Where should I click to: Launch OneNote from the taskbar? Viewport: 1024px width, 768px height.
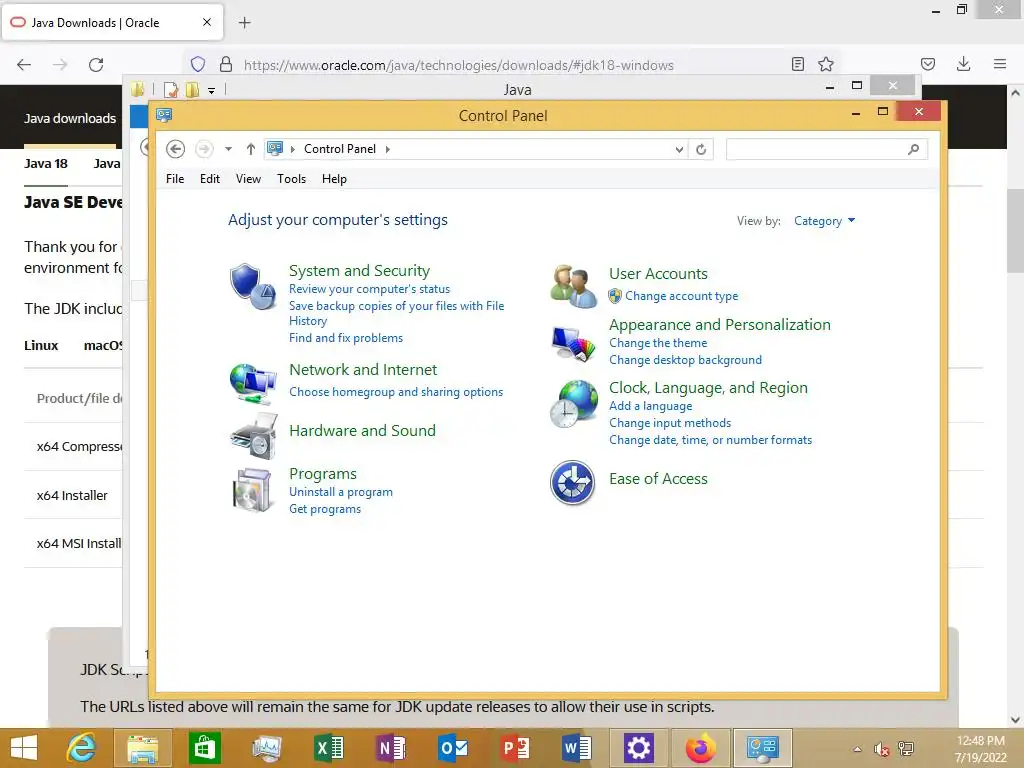(391, 748)
